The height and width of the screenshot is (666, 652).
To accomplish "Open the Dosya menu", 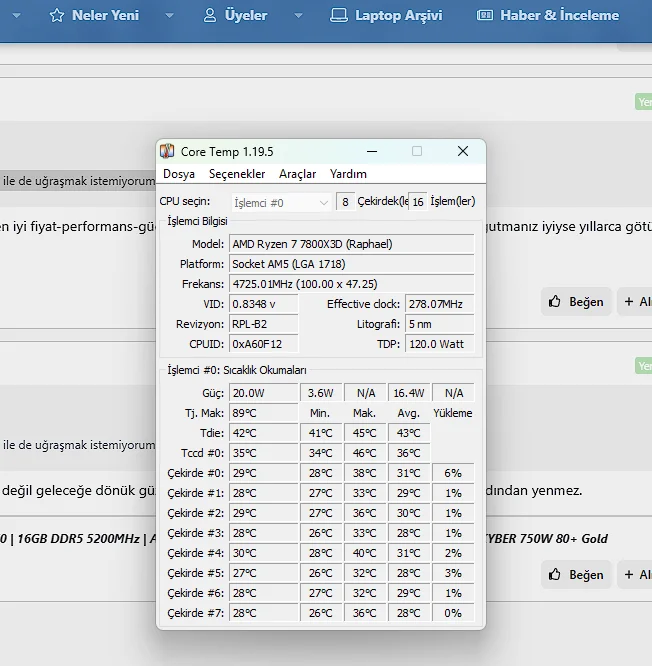I will tap(179, 174).
